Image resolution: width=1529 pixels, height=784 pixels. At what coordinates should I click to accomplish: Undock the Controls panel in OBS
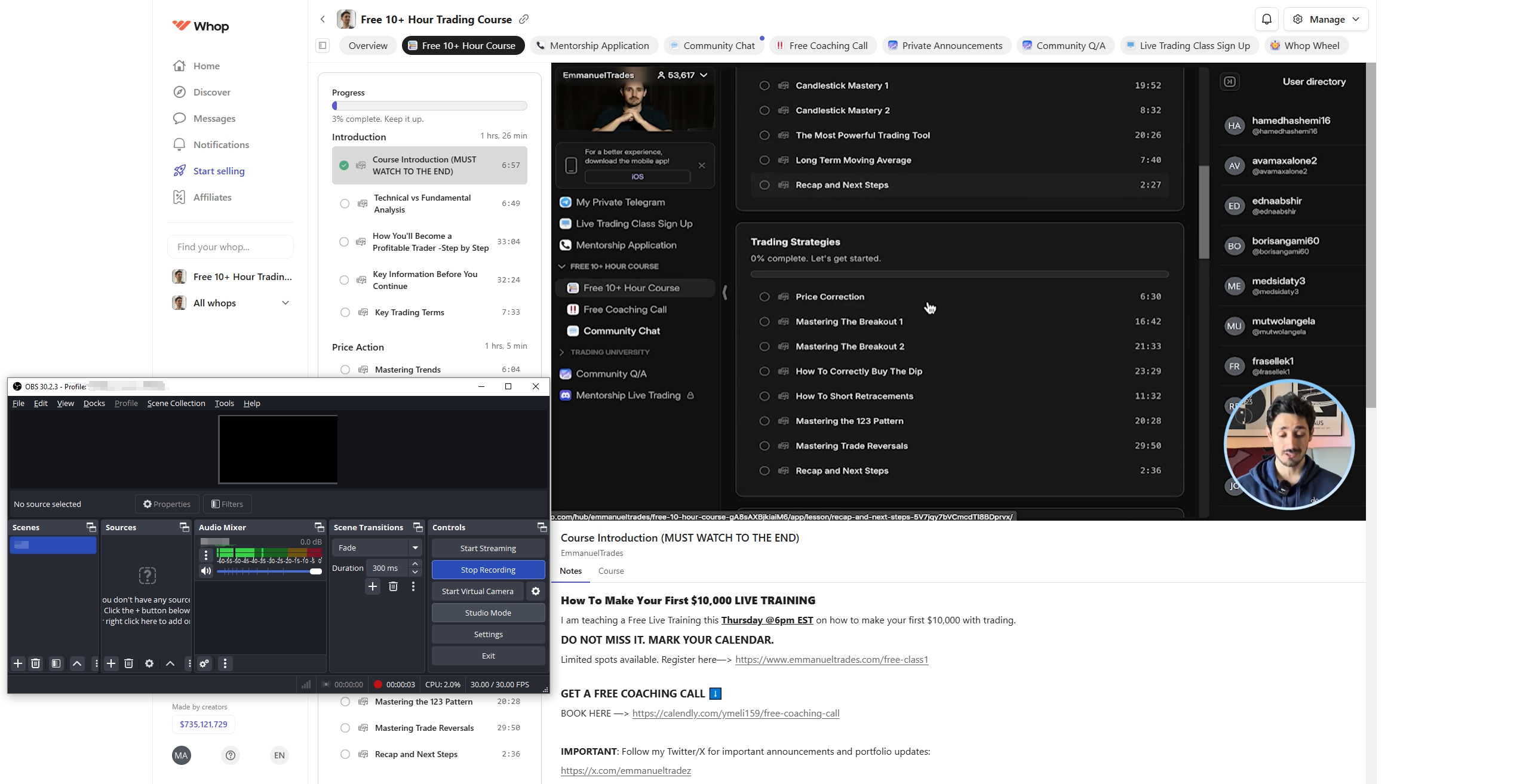[542, 527]
